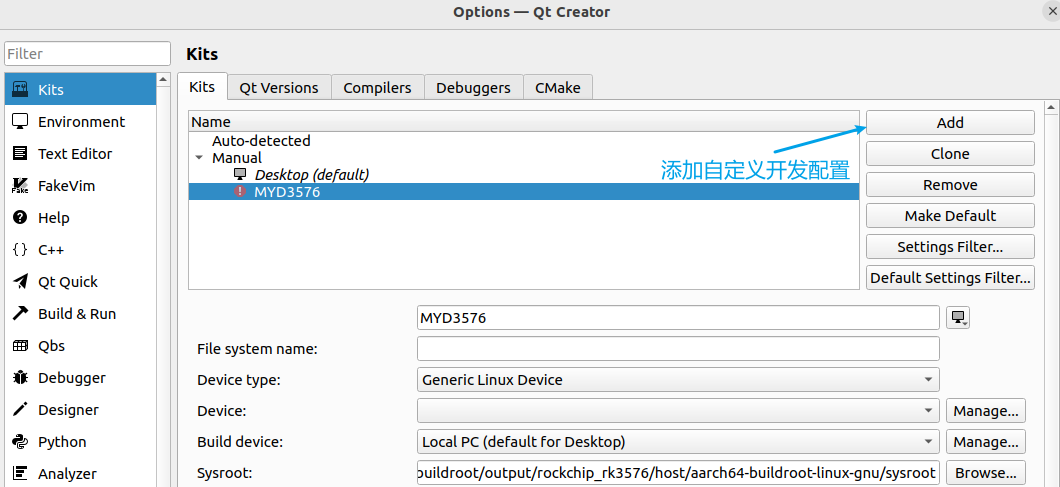The width and height of the screenshot is (1060, 487).
Task: Open the Help category question-mark icon
Action: [20, 217]
